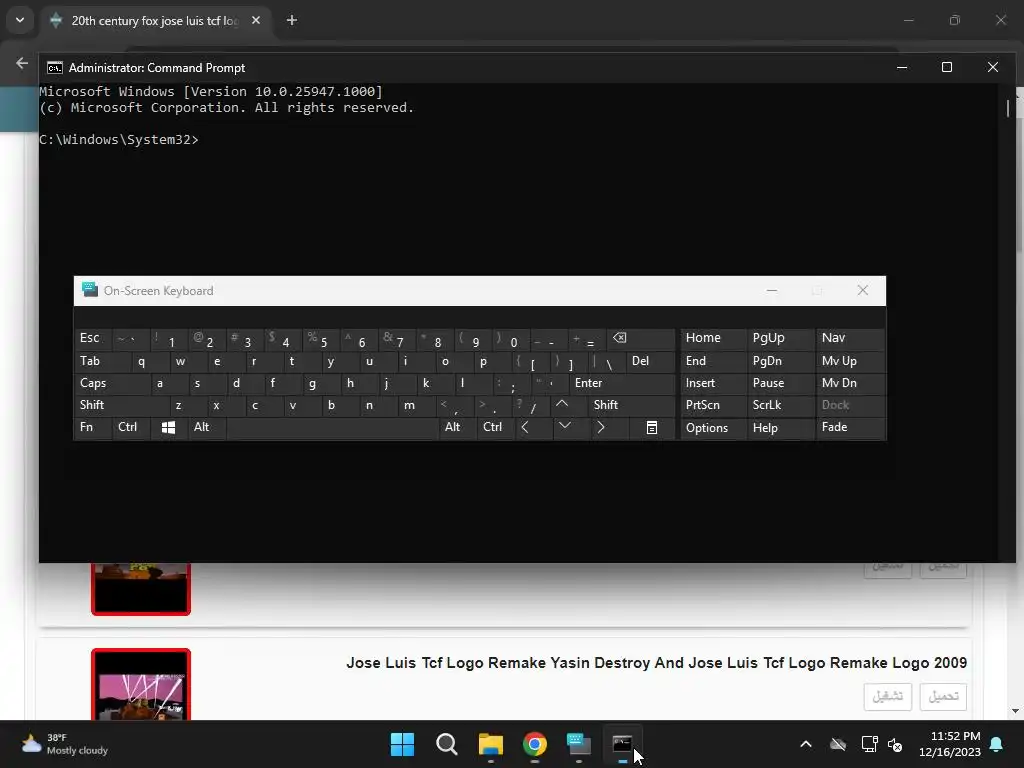Viewport: 1024px width, 768px height.
Task: Click the spacebar on On-Screen Keyboard
Action: [332, 428]
